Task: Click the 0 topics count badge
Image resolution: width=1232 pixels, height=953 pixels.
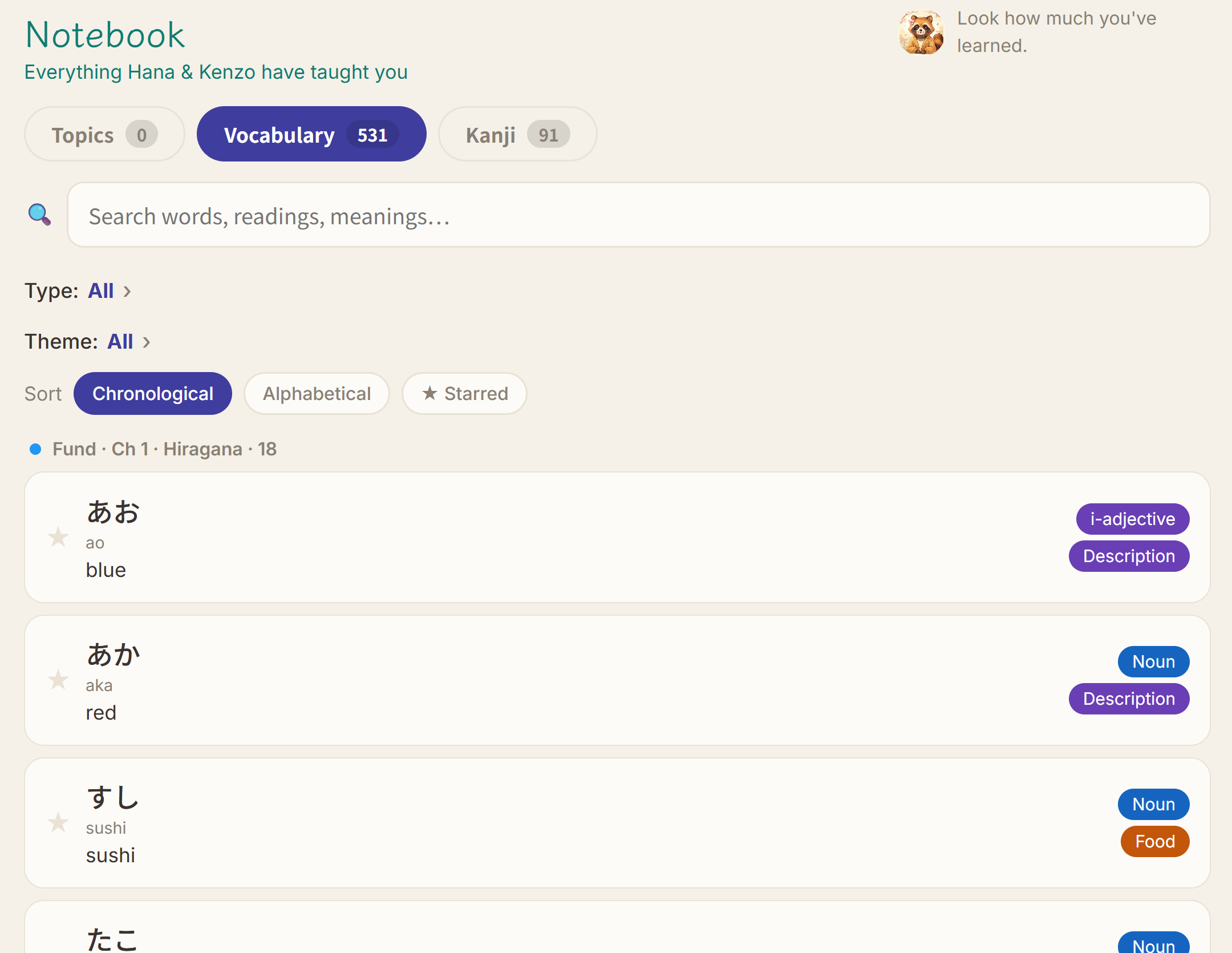Action: (141, 135)
